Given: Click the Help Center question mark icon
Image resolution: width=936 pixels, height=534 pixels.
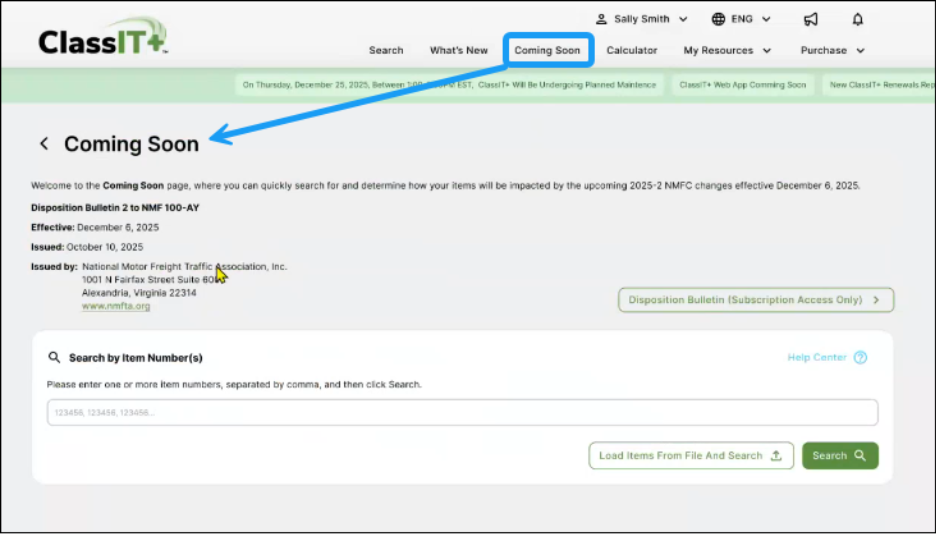Looking at the screenshot, I should click(860, 358).
